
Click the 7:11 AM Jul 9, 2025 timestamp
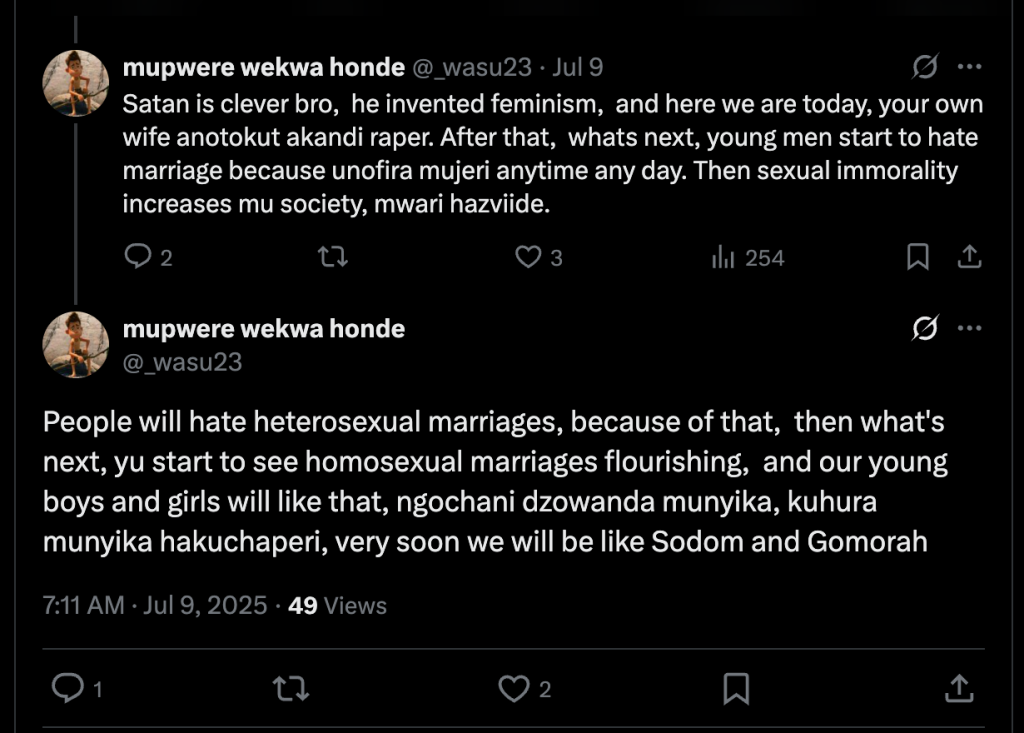(x=155, y=605)
